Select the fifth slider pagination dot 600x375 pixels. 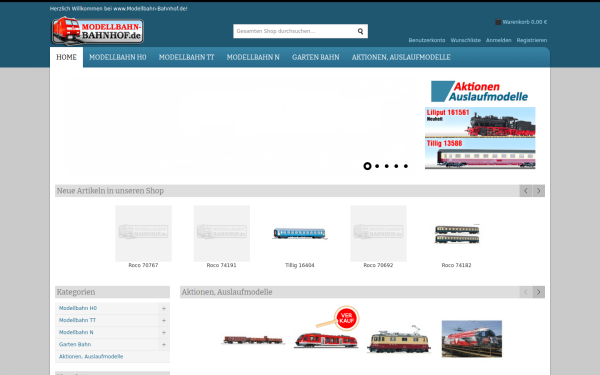406,166
